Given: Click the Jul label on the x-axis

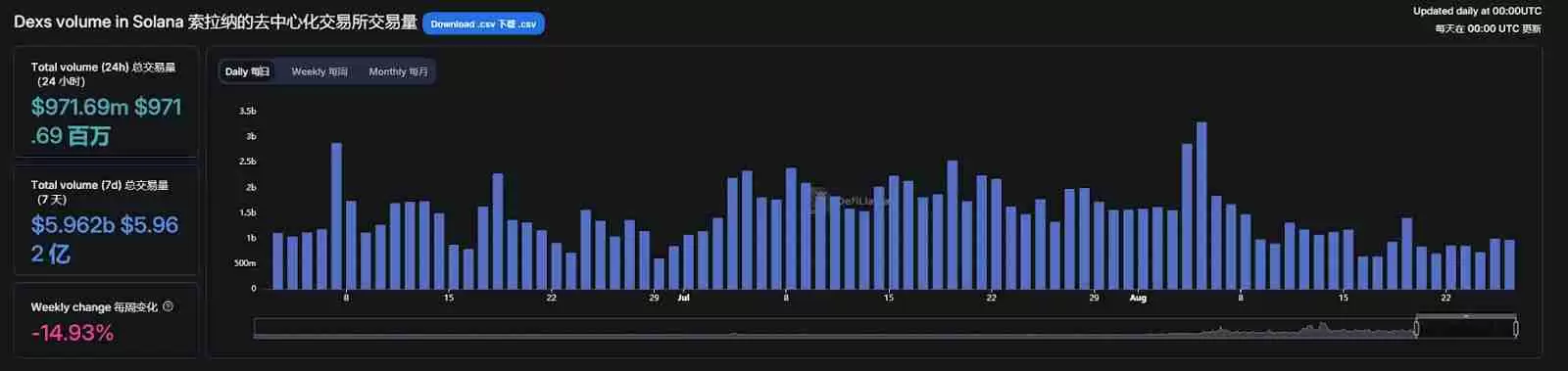Looking at the screenshot, I should pyautogui.click(x=683, y=298).
